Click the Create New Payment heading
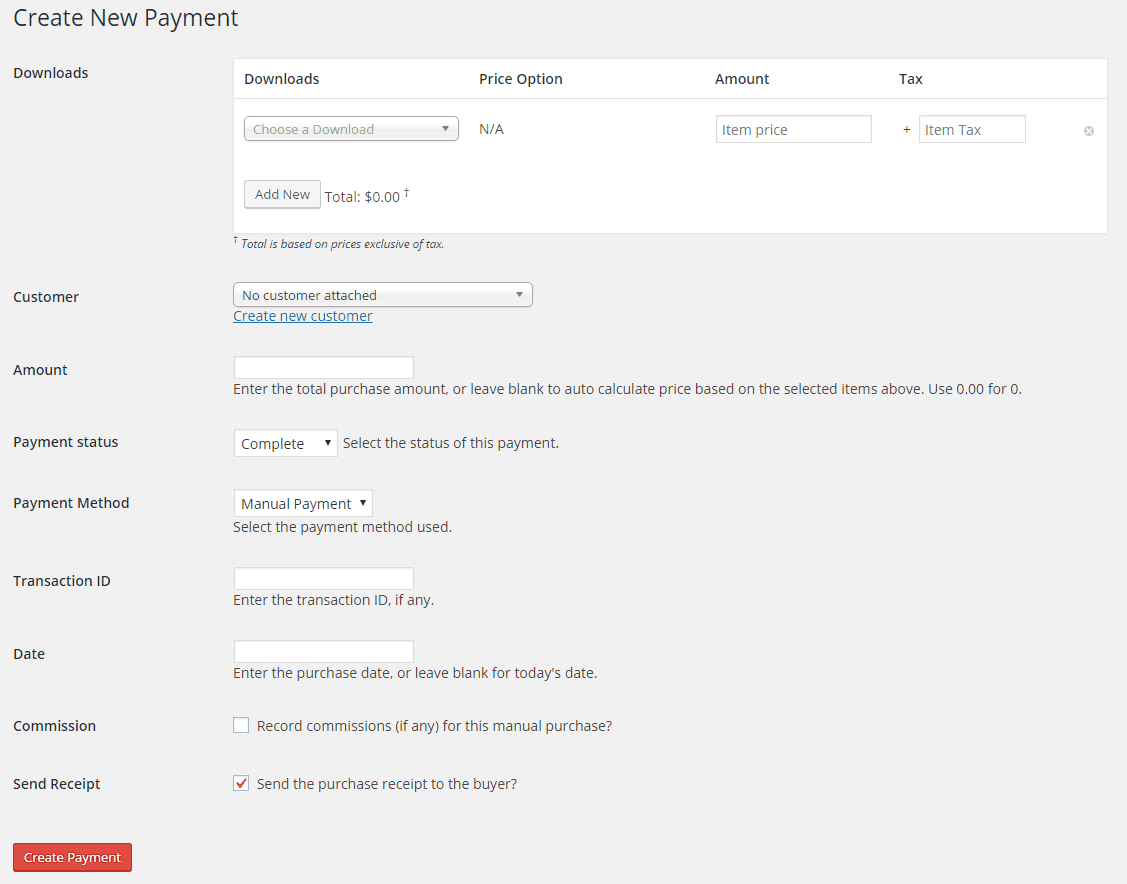 tap(126, 18)
